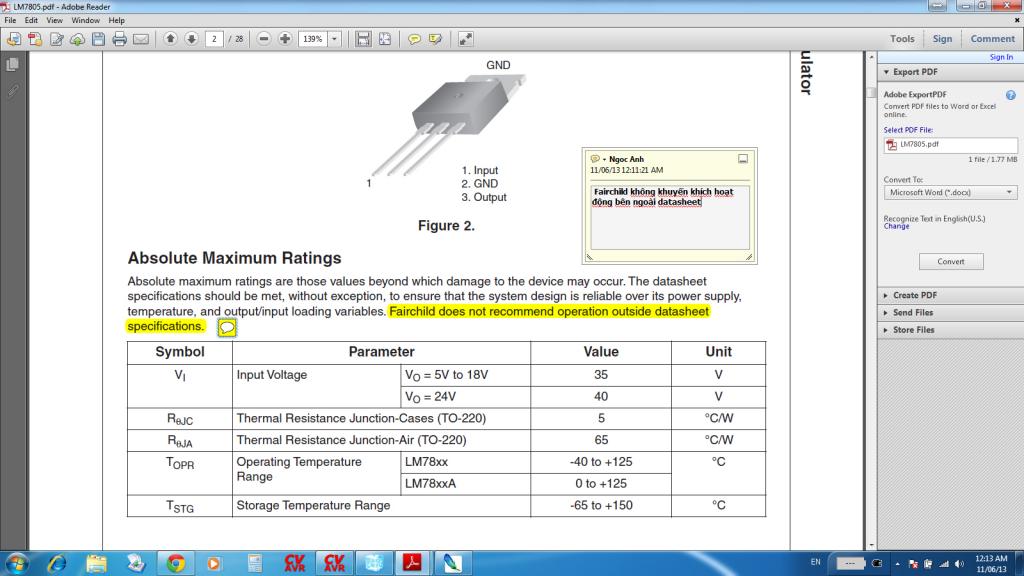Click the EN language indicator

click(x=815, y=562)
